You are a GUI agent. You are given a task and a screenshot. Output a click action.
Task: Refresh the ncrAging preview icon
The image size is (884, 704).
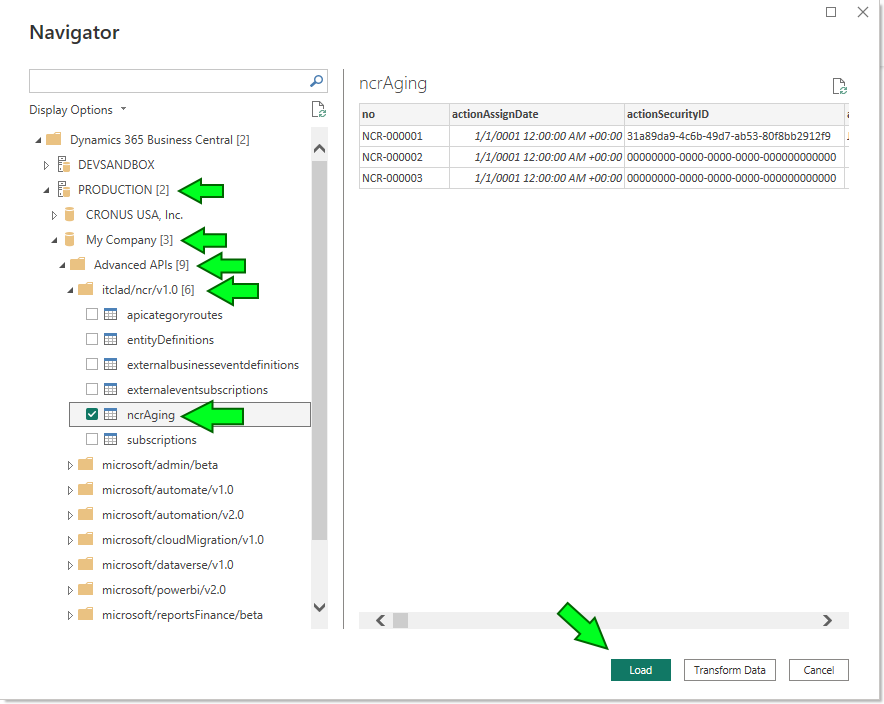[x=839, y=86]
